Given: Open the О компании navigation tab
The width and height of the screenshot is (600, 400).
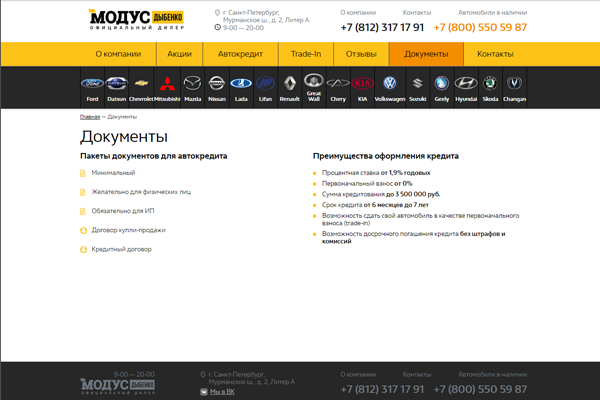Looking at the screenshot, I should click(x=117, y=54).
